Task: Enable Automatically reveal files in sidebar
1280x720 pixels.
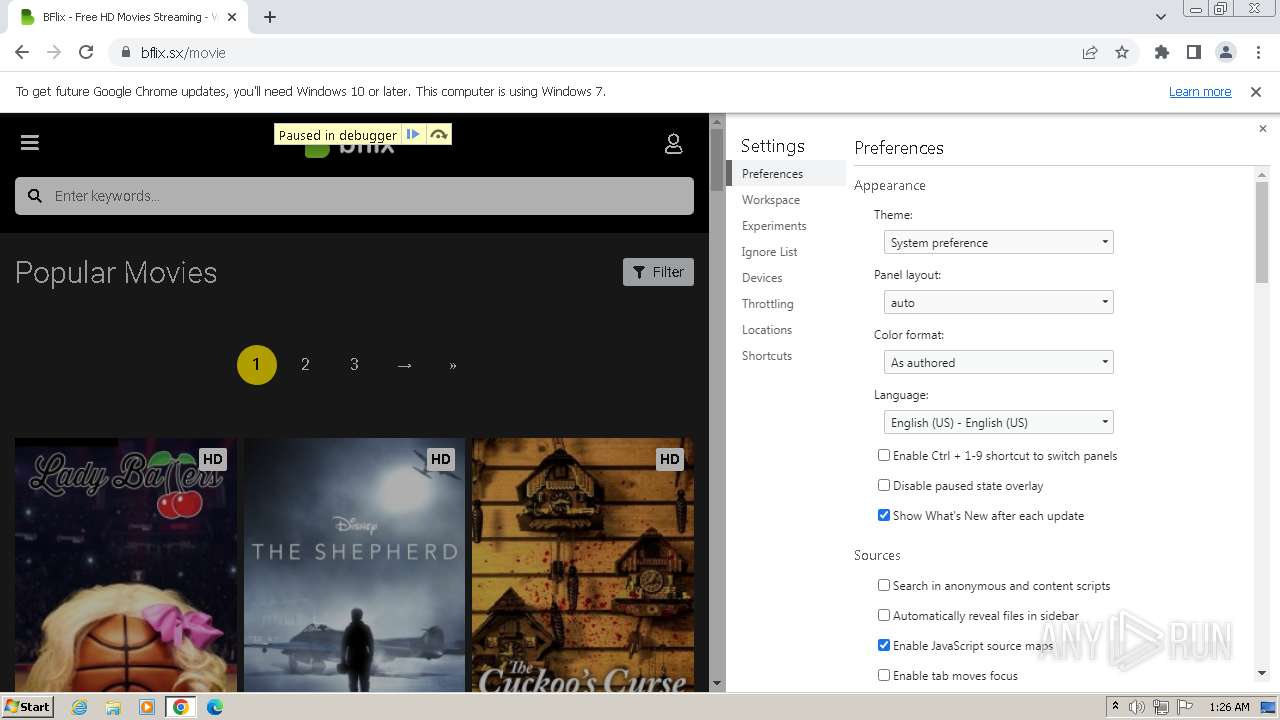Action: [884, 615]
